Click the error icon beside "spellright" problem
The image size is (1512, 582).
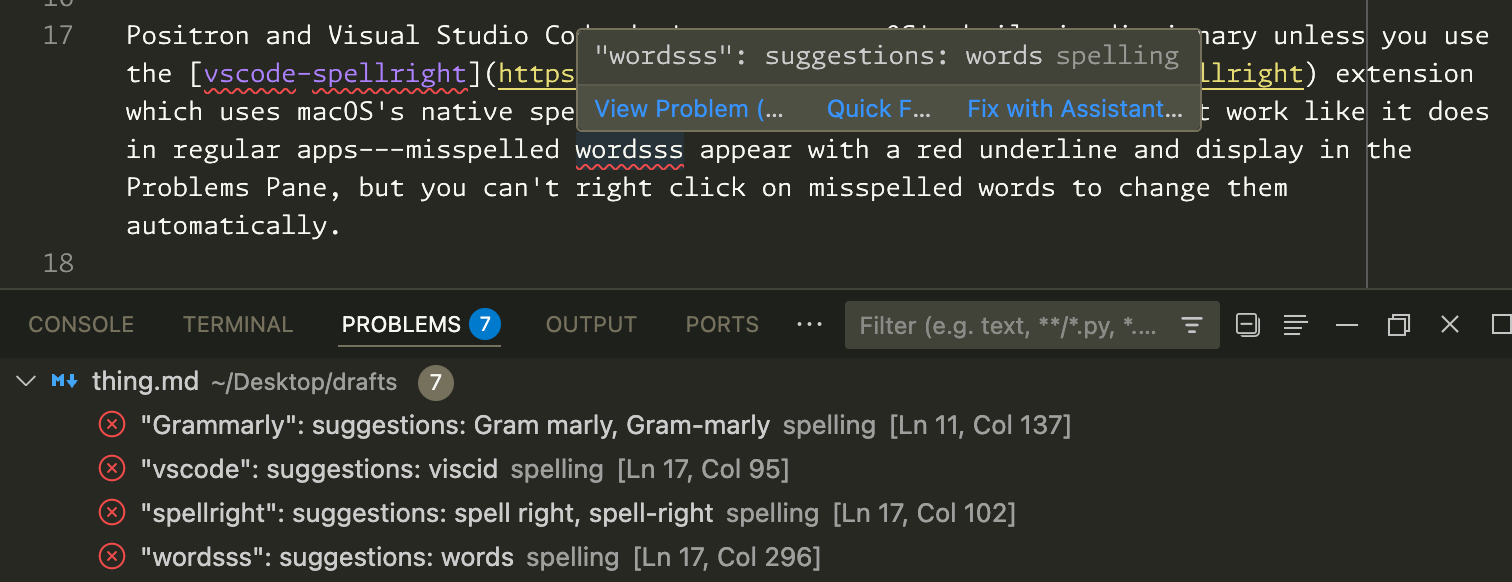point(111,514)
